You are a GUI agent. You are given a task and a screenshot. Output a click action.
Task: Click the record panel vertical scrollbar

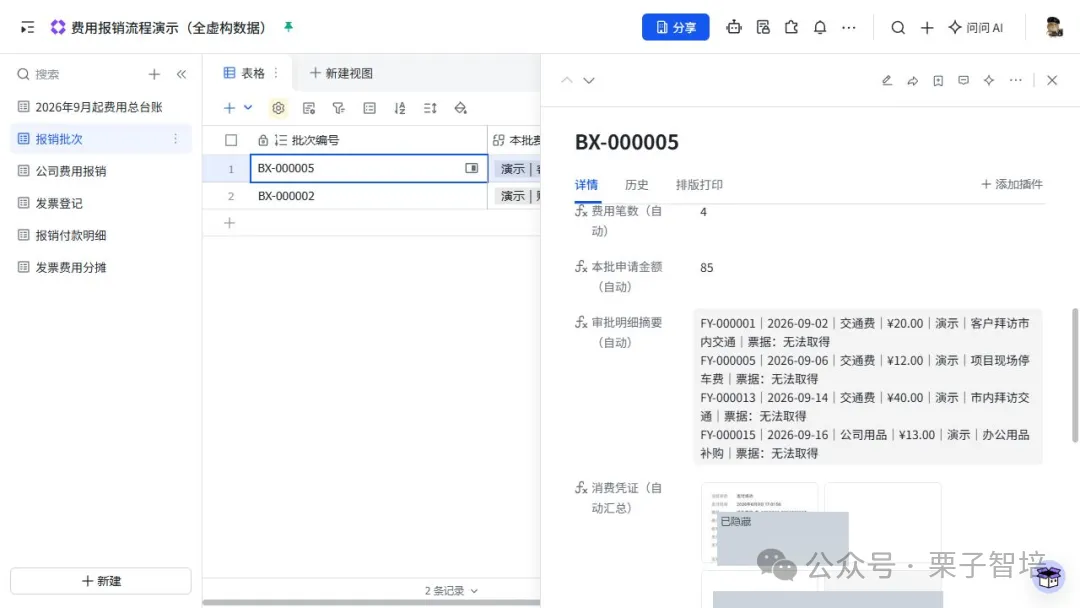[1074, 375]
